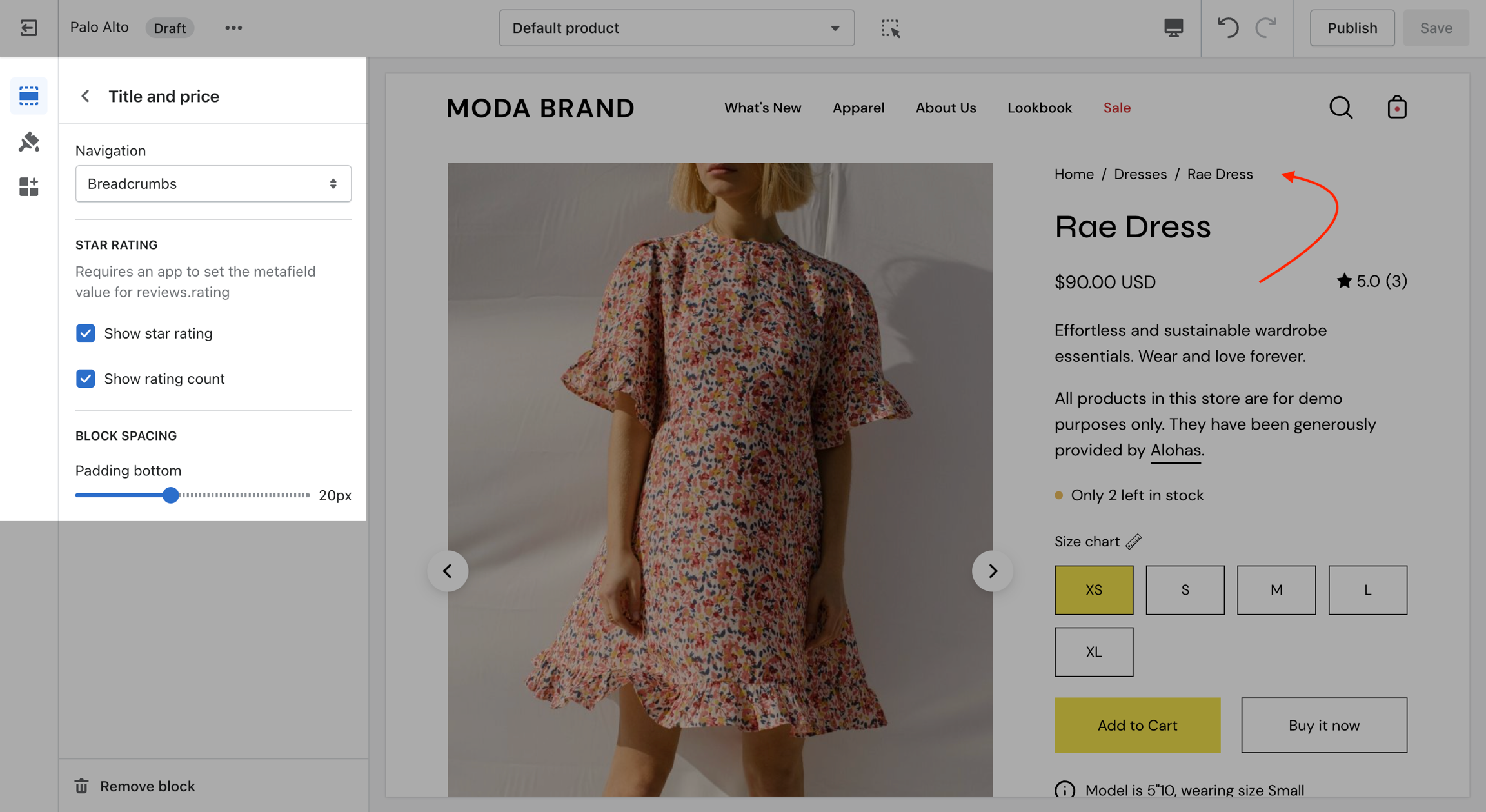Adjust the Padding bottom slider handle

tap(170, 495)
